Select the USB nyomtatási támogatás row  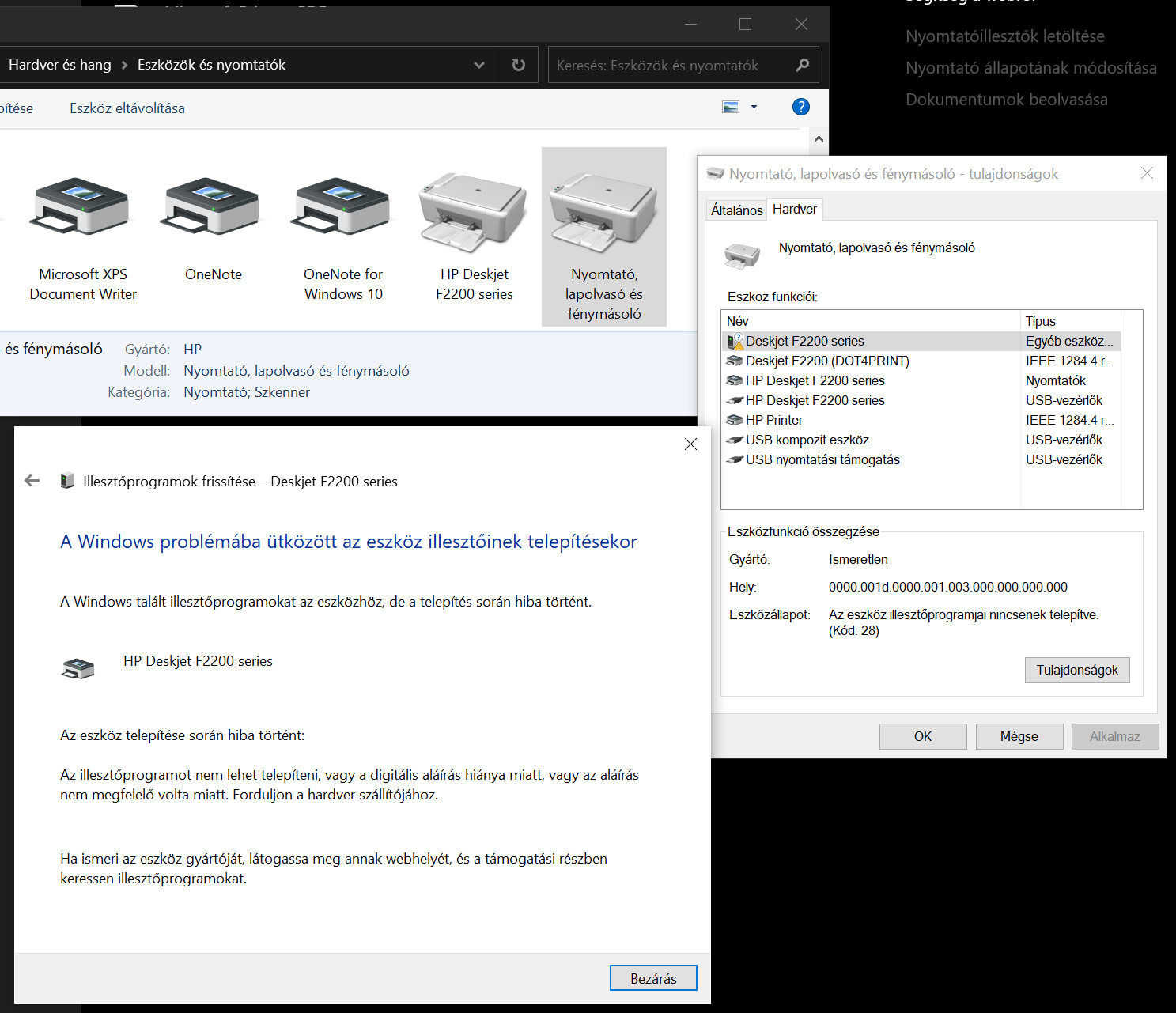pyautogui.click(x=923, y=459)
